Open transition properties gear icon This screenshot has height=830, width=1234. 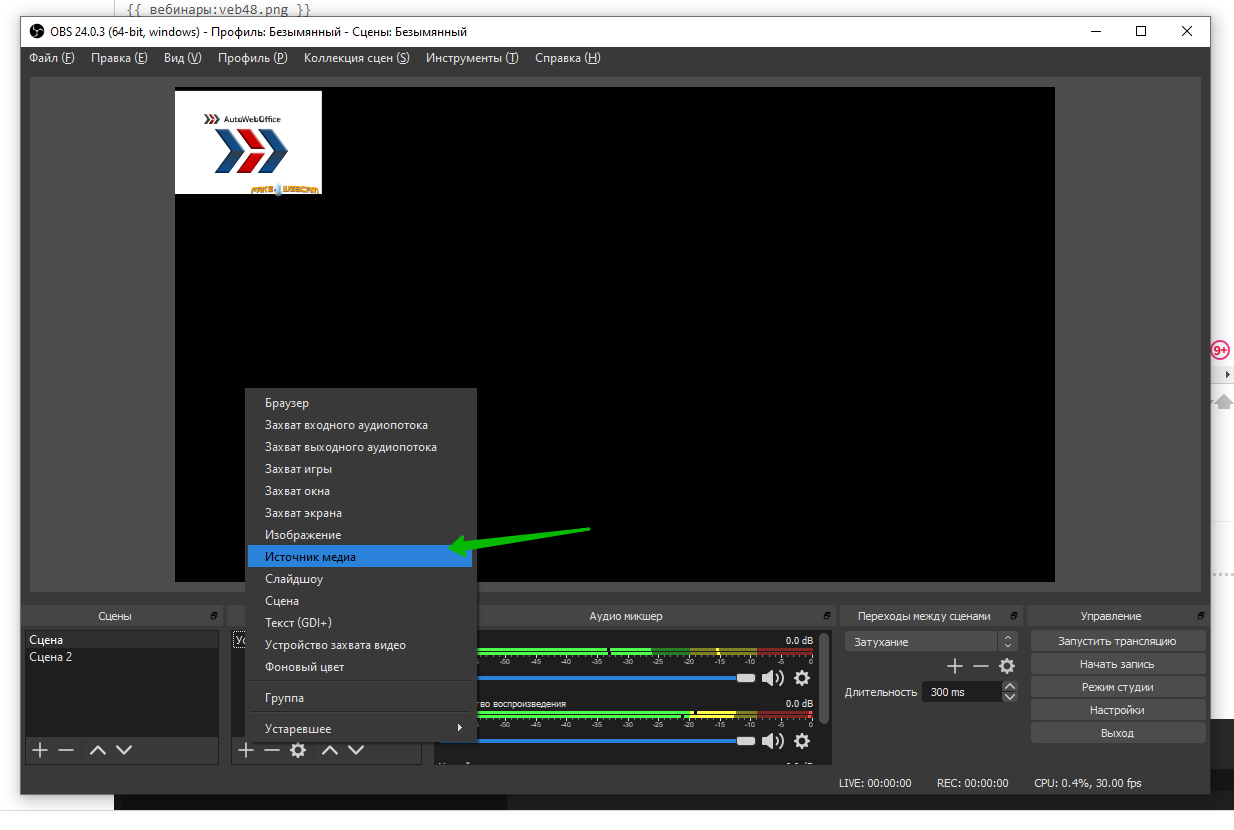[x=1007, y=666]
